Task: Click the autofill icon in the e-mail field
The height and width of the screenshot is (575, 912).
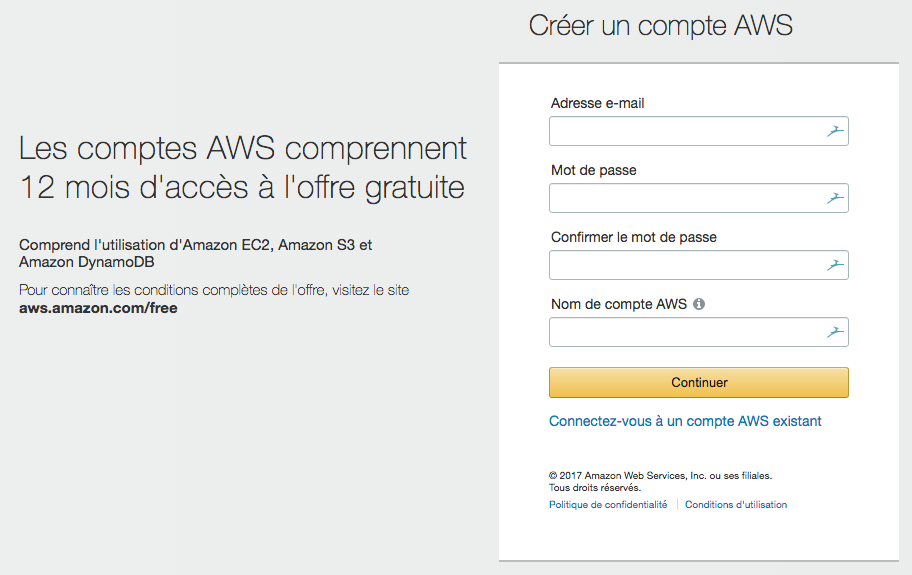Action: click(835, 131)
